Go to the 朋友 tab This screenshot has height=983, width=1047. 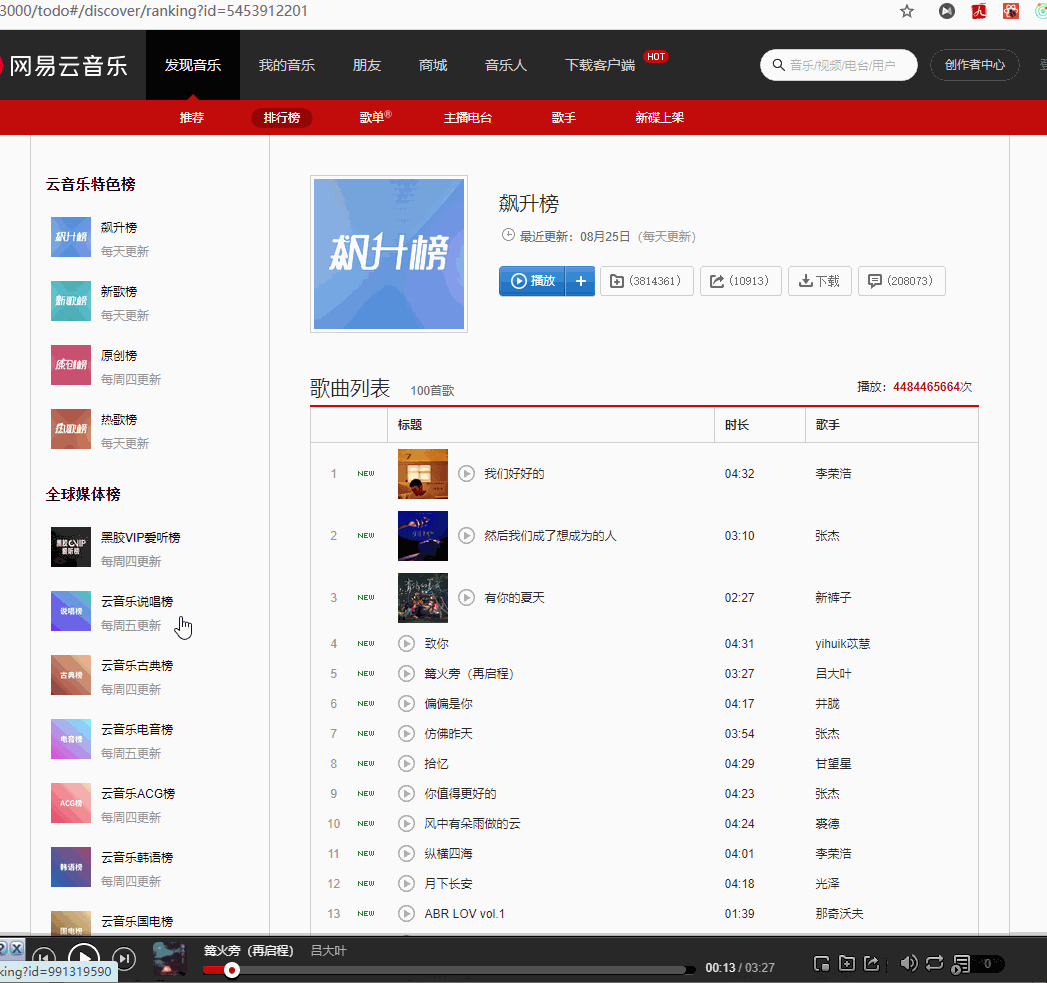point(367,65)
